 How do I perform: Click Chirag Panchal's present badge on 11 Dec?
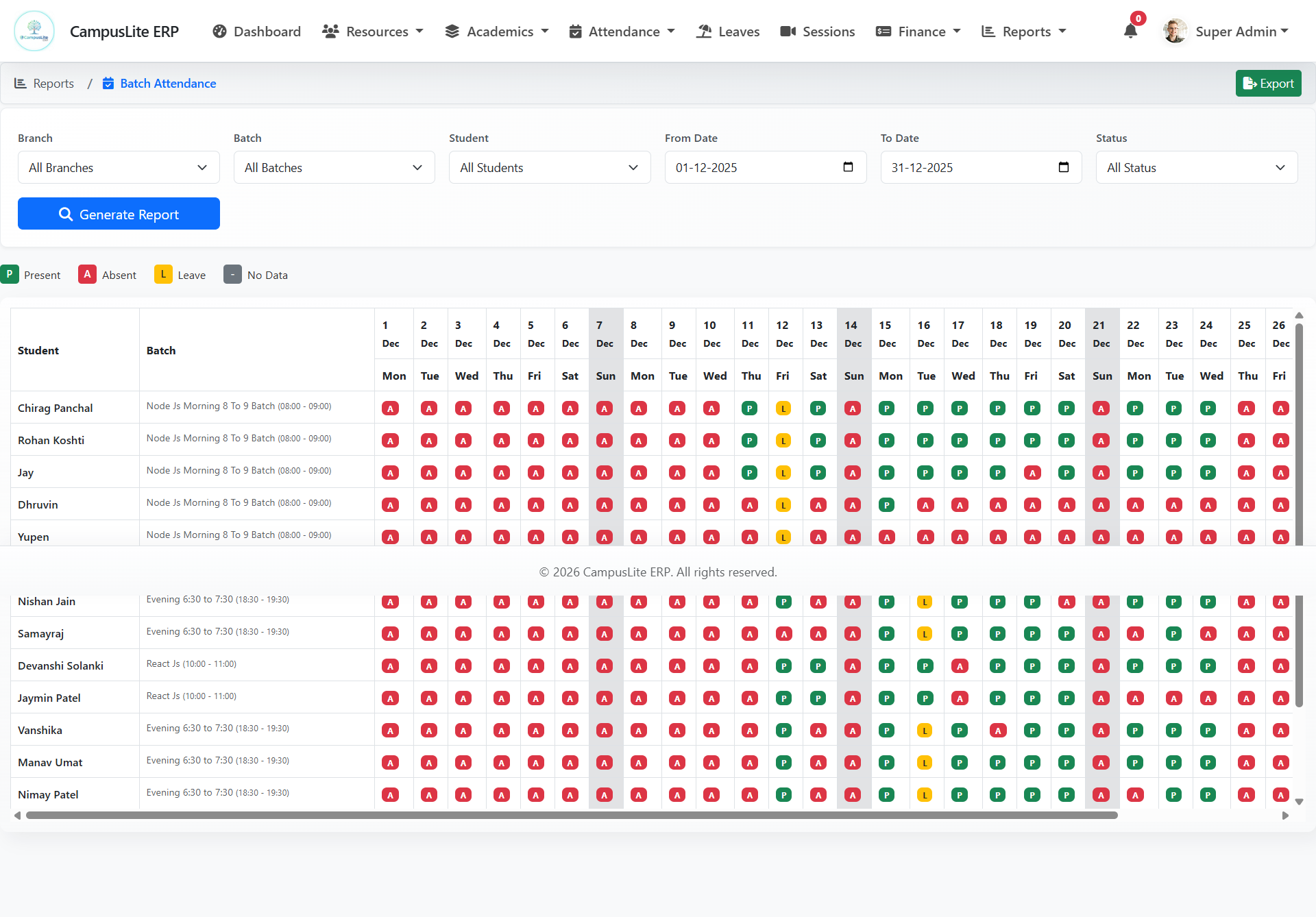point(749,408)
